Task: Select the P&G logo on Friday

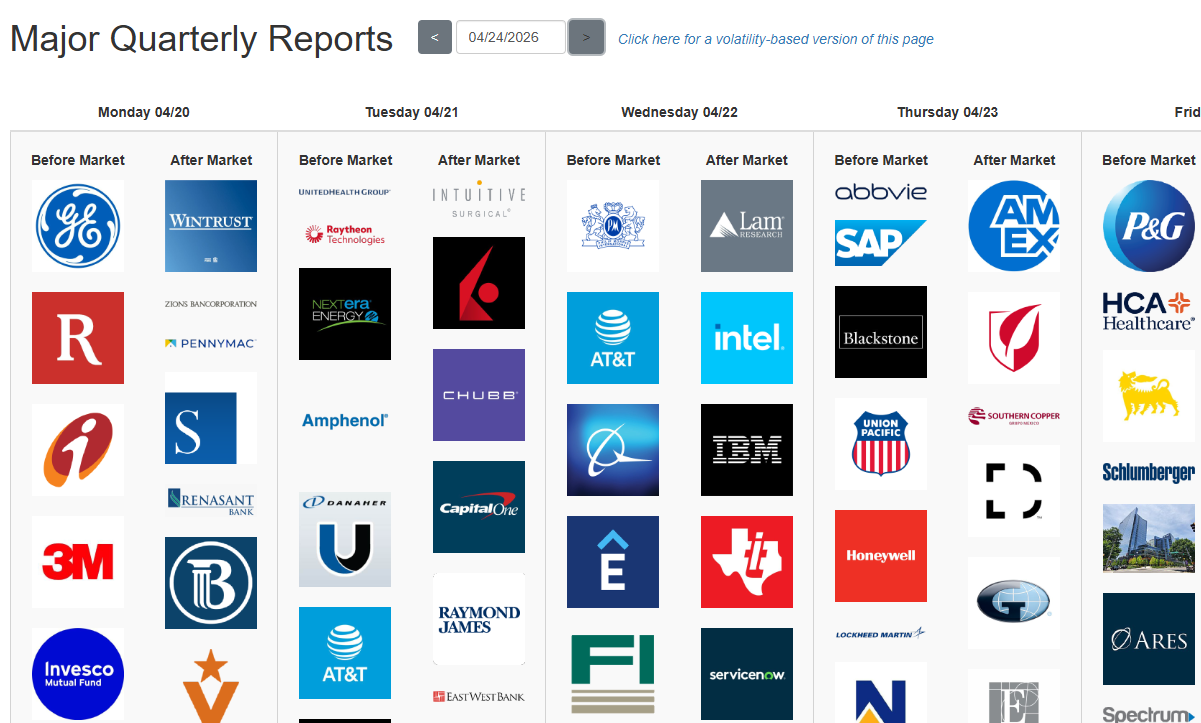Action: 1148,226
